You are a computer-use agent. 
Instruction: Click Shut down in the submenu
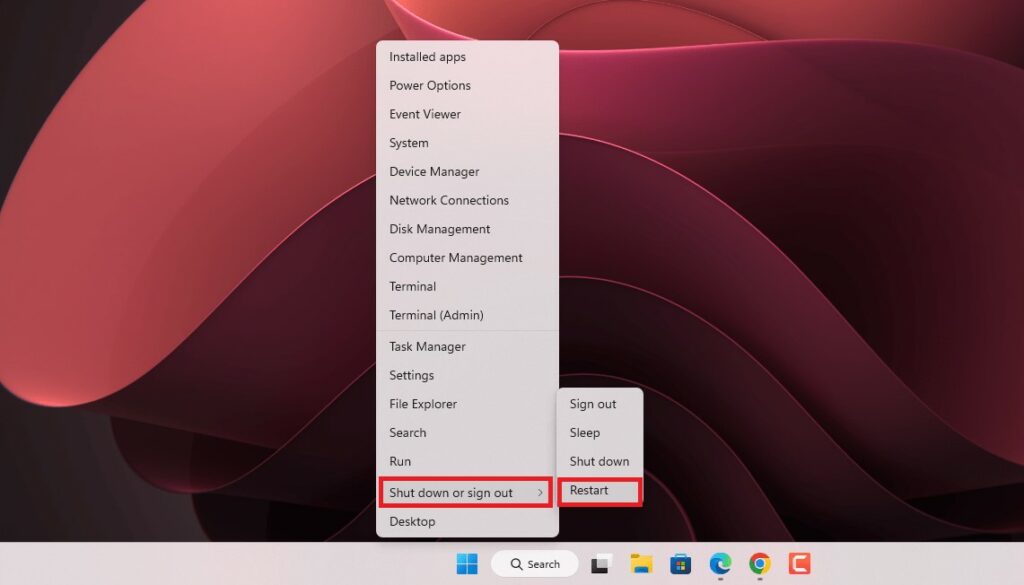pyautogui.click(x=600, y=462)
